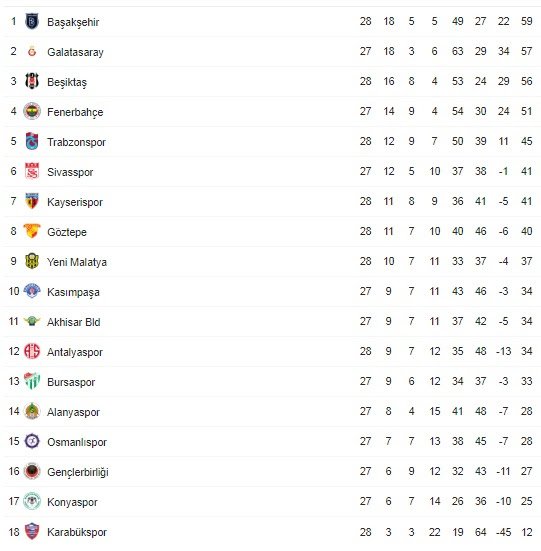The height and width of the screenshot is (551, 541).
Task: Open the Bursaspor team link
Action: (x=71, y=382)
